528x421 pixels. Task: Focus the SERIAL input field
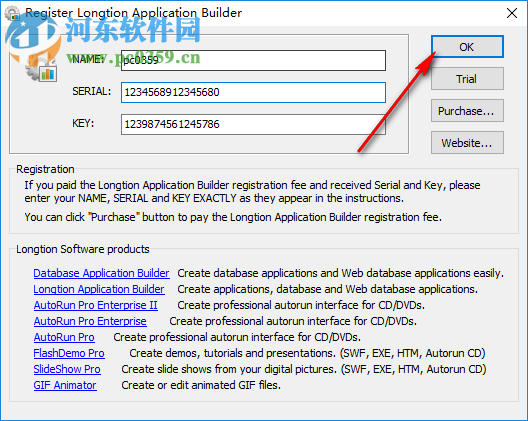click(253, 92)
